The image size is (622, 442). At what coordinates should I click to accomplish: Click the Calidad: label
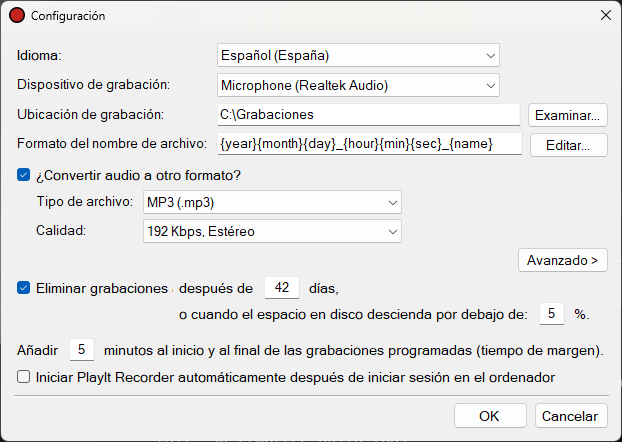point(61,230)
